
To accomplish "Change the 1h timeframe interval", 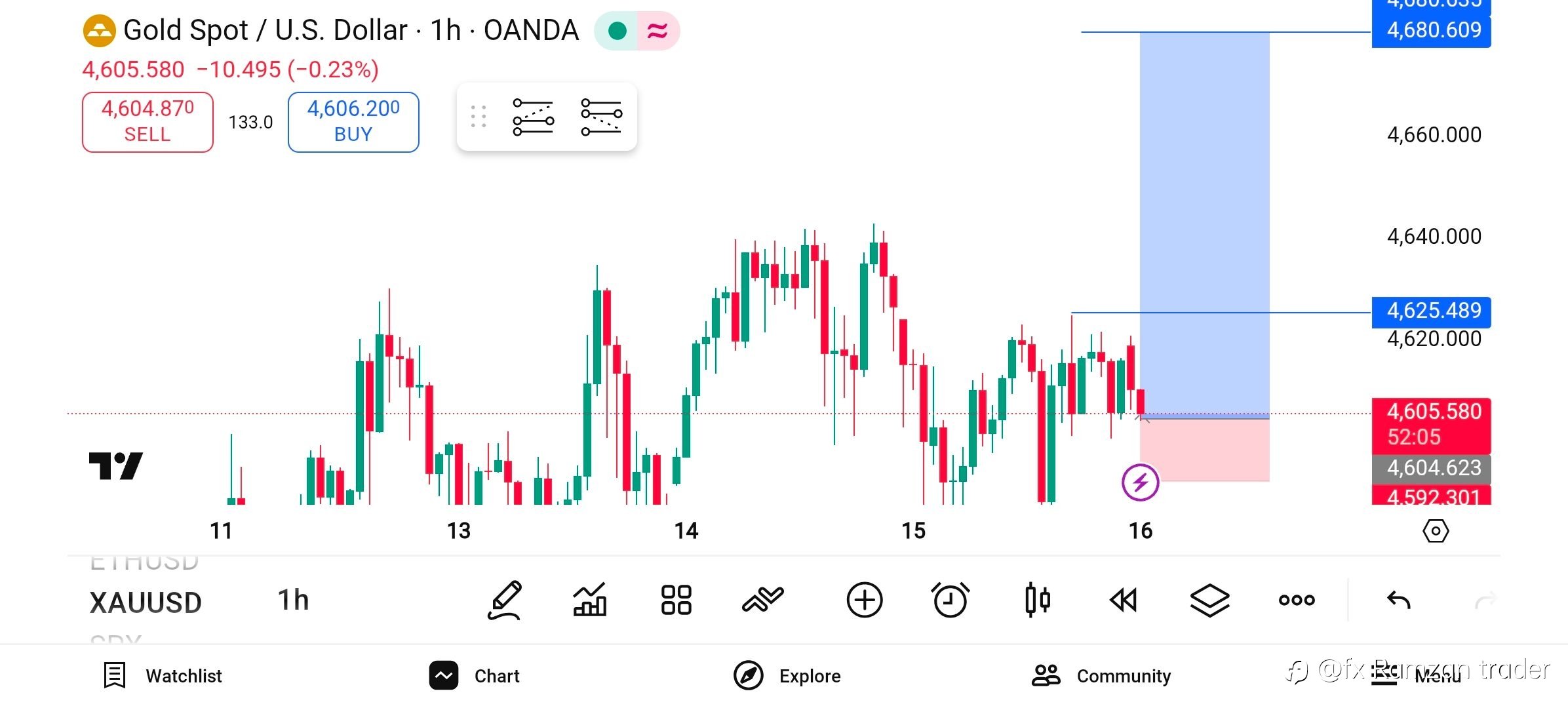I will (293, 600).
